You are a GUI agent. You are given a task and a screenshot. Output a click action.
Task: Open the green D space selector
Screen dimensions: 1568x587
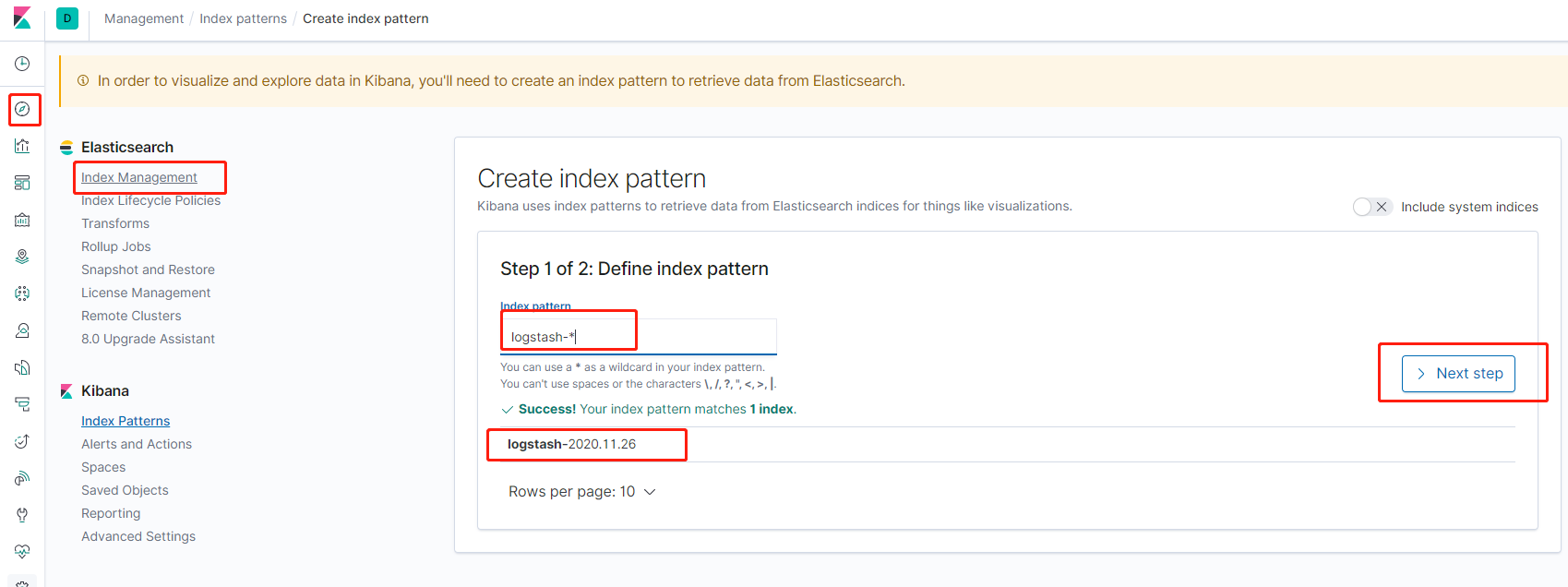tap(67, 18)
